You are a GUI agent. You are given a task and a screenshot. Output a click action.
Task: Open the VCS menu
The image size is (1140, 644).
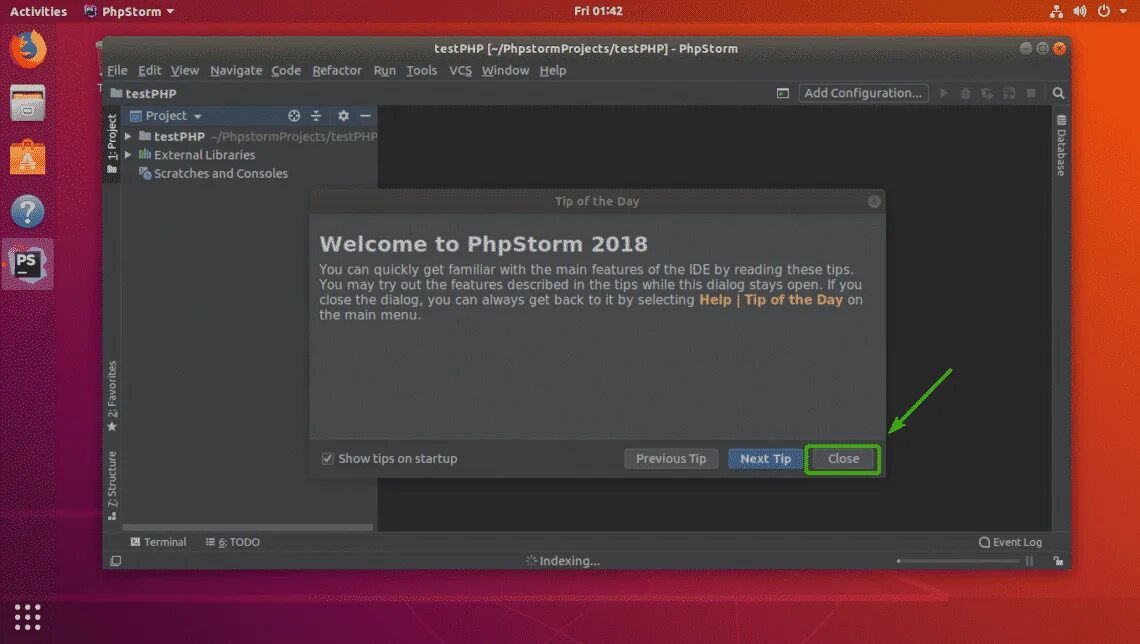click(460, 71)
